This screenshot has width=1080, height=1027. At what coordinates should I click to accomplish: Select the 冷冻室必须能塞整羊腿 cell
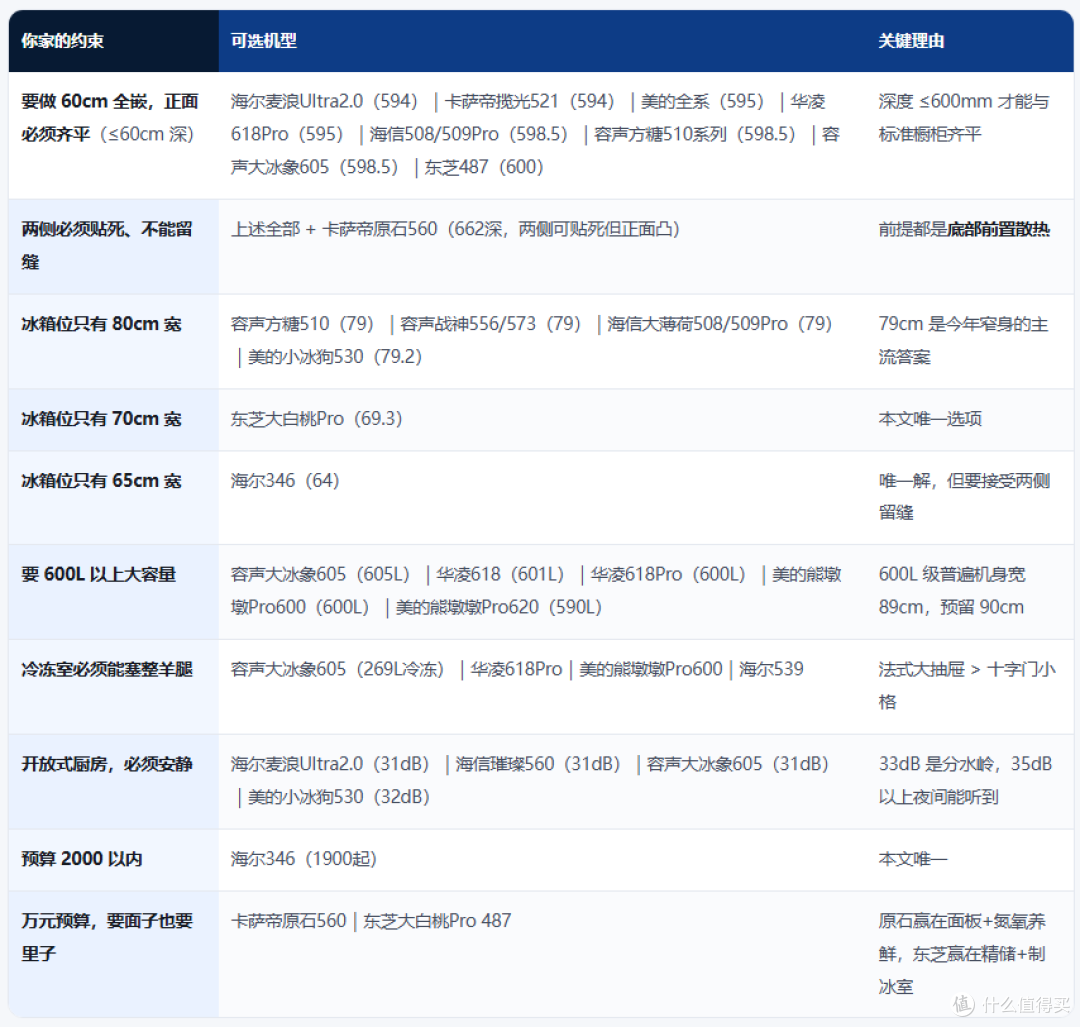coord(114,686)
